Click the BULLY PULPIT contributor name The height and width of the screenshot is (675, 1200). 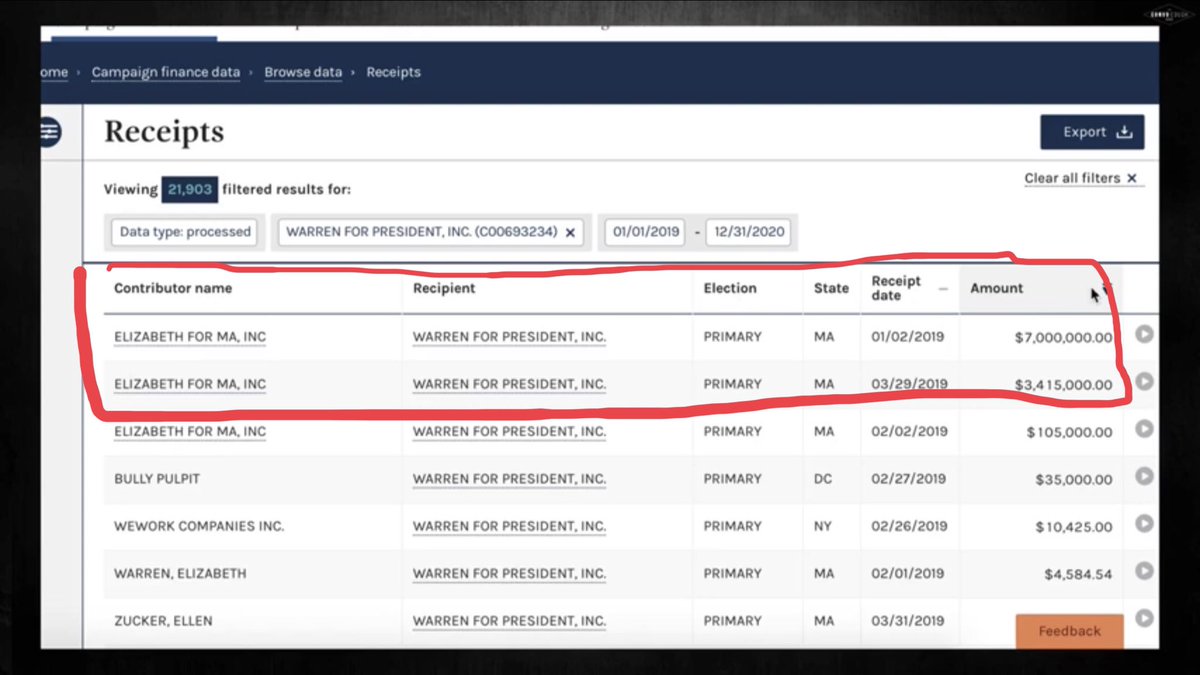coord(157,479)
